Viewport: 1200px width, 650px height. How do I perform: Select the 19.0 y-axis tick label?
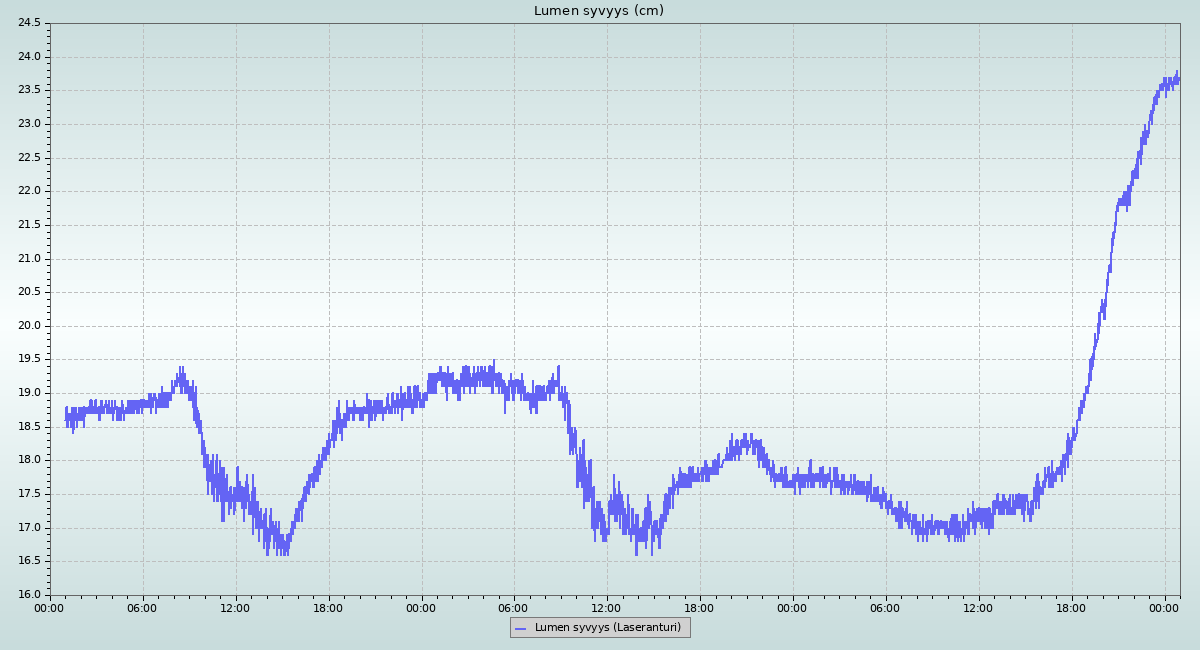(30, 393)
